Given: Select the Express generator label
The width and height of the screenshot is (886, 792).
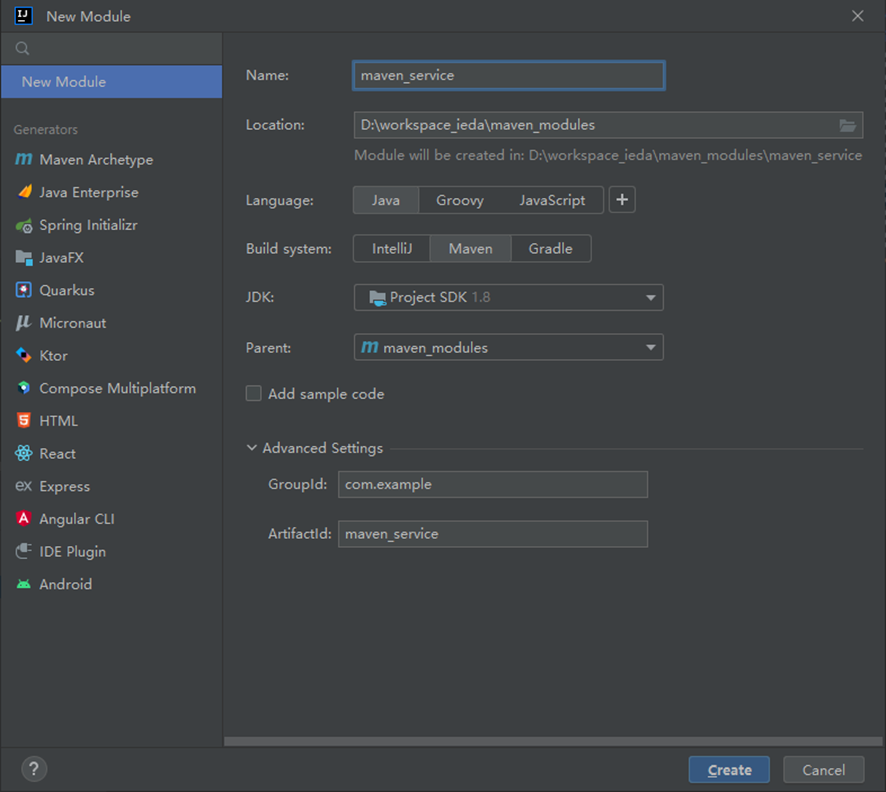Looking at the screenshot, I should 64,486.
